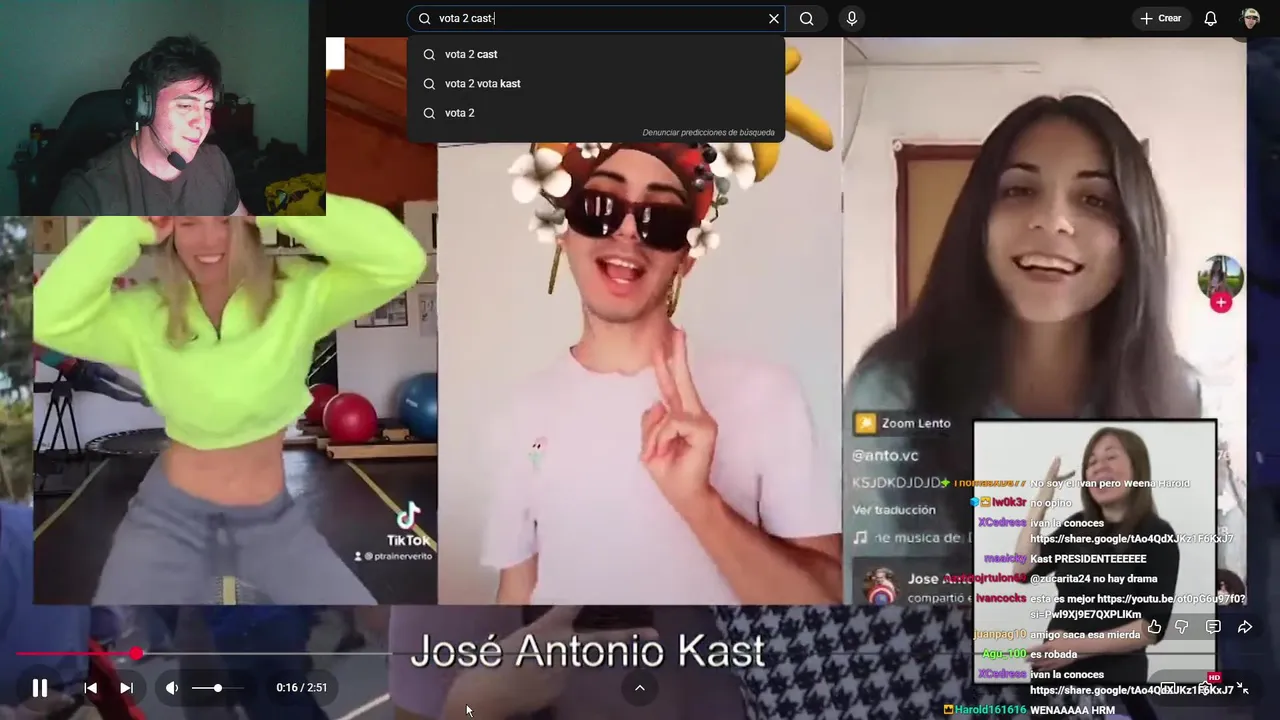This screenshot has height=720, width=1280.
Task: Click the pink plus follow badge
Action: 1221,303
